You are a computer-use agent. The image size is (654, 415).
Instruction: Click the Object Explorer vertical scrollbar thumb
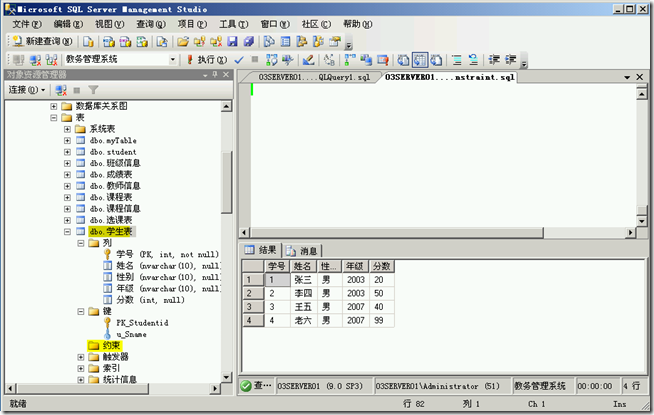pyautogui.click(x=226, y=182)
